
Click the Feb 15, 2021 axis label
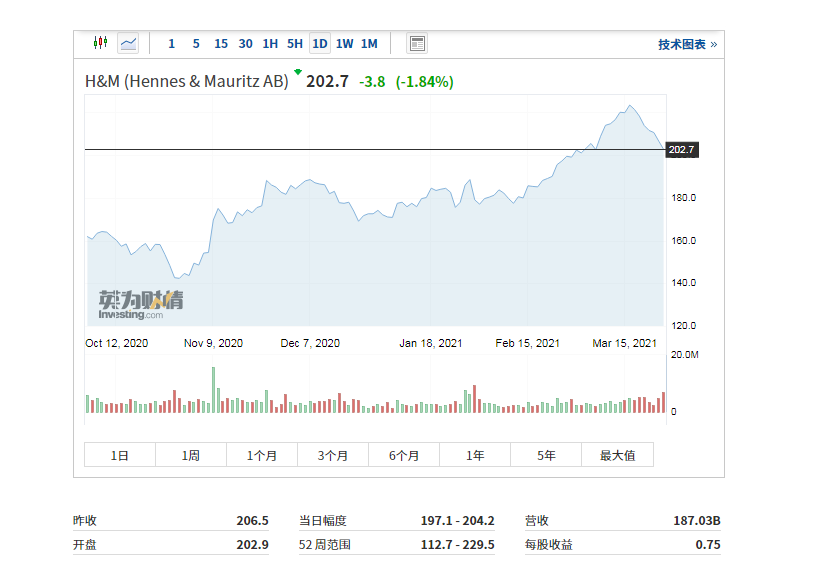click(x=527, y=343)
